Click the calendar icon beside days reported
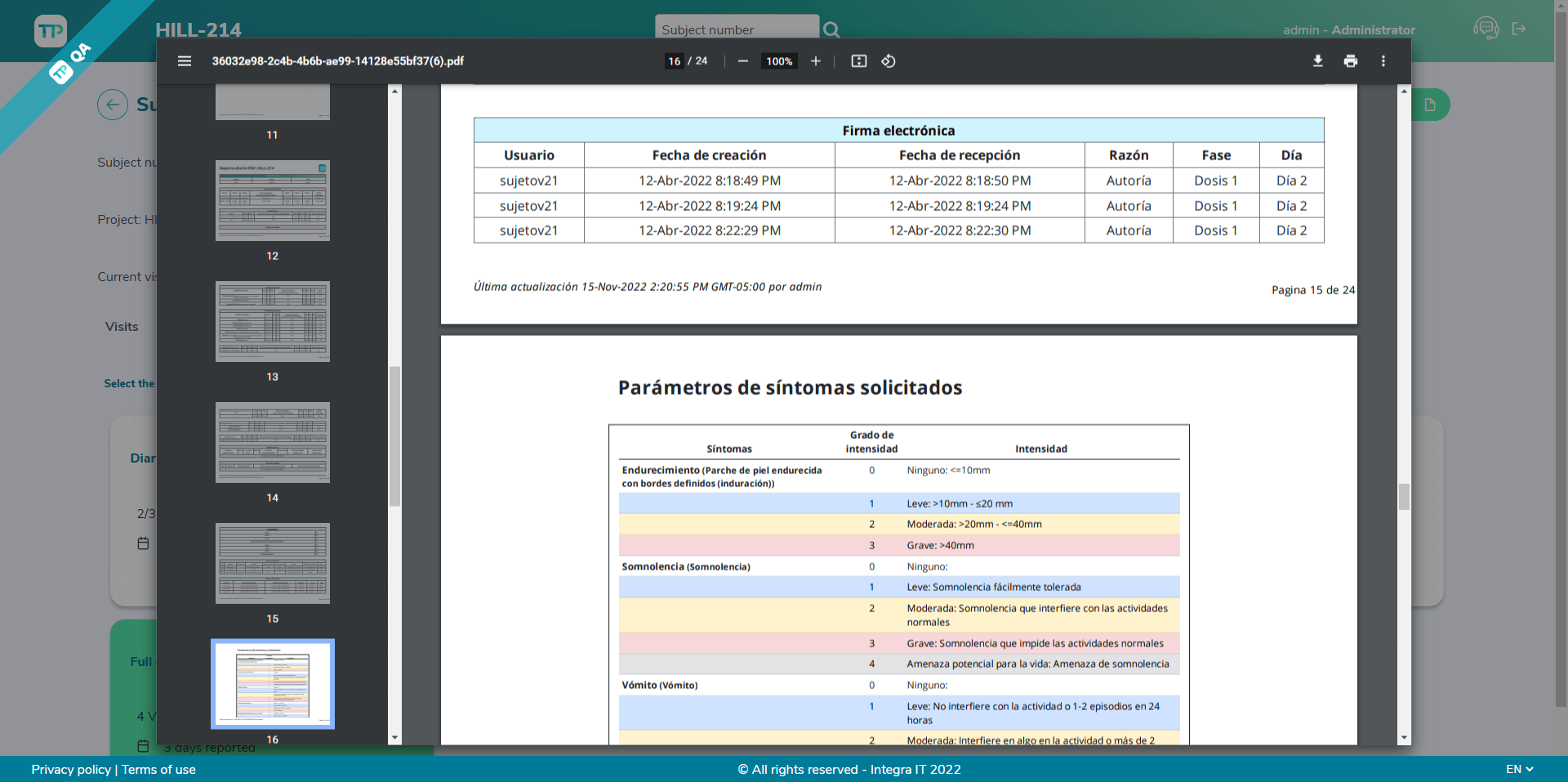This screenshot has height=782, width=1568. coord(143,746)
